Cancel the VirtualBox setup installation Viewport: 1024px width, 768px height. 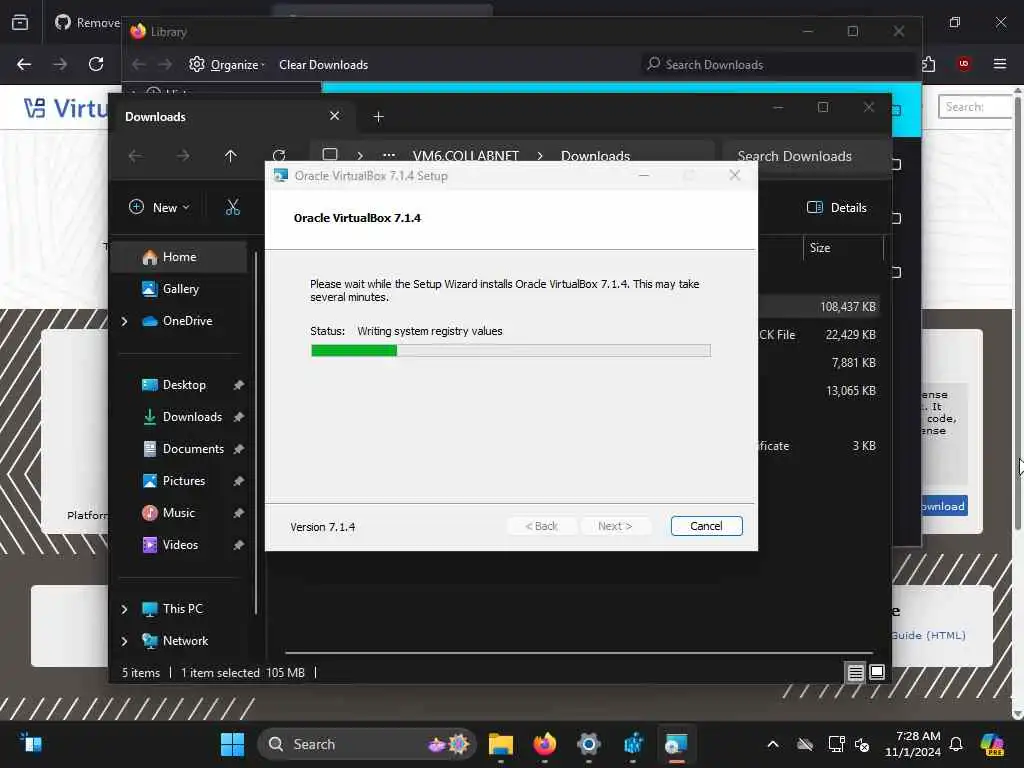pyautogui.click(x=706, y=526)
